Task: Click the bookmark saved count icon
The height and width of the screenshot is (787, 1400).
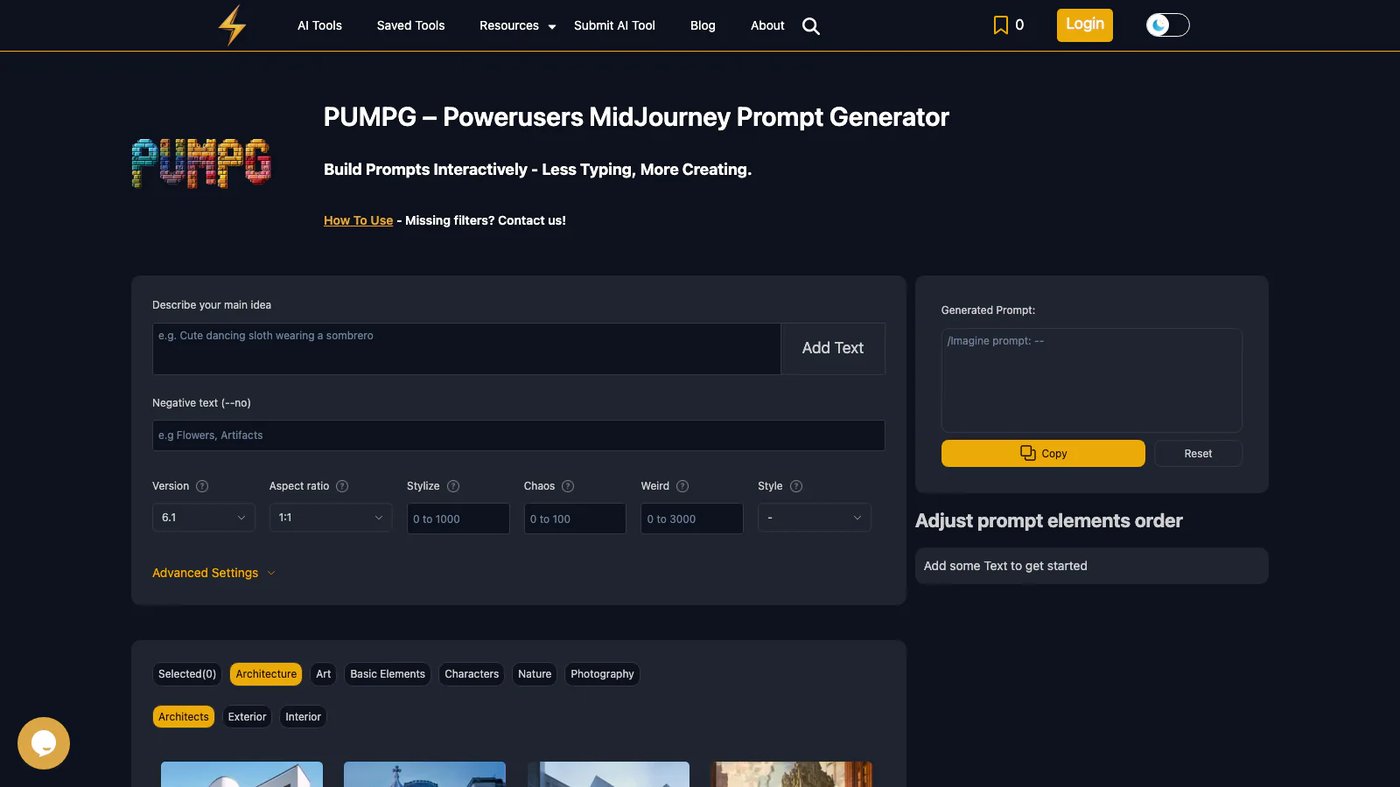Action: (x=1001, y=25)
